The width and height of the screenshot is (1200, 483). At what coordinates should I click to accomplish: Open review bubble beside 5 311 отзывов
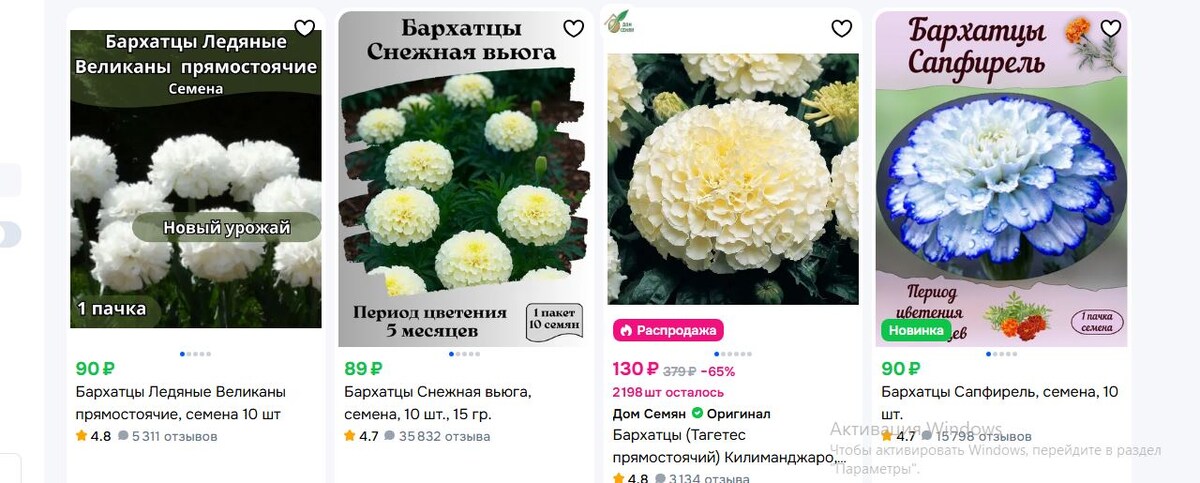coord(123,436)
